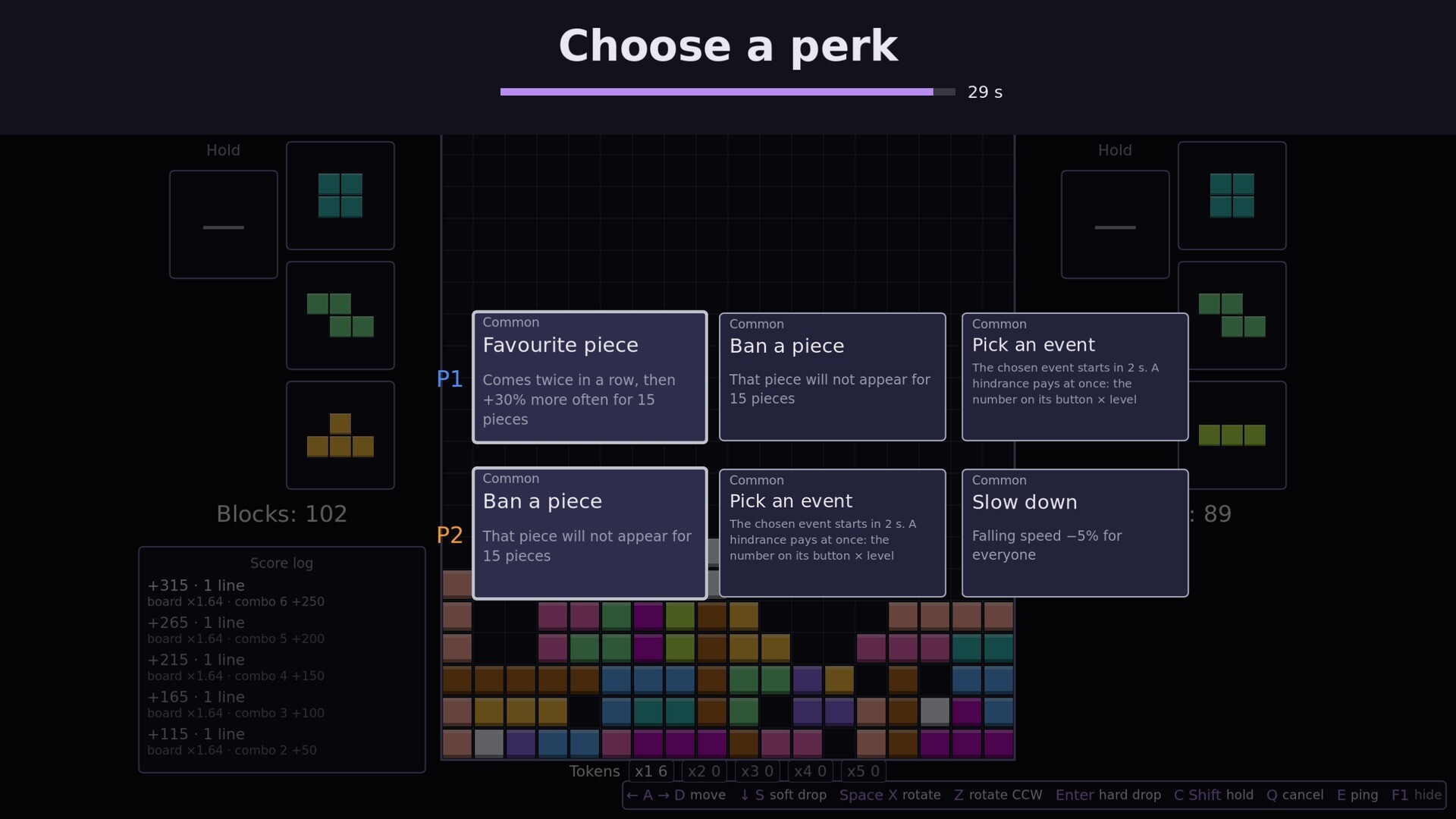
Task: Pick P1's Pick an event perk card
Action: click(x=1075, y=377)
